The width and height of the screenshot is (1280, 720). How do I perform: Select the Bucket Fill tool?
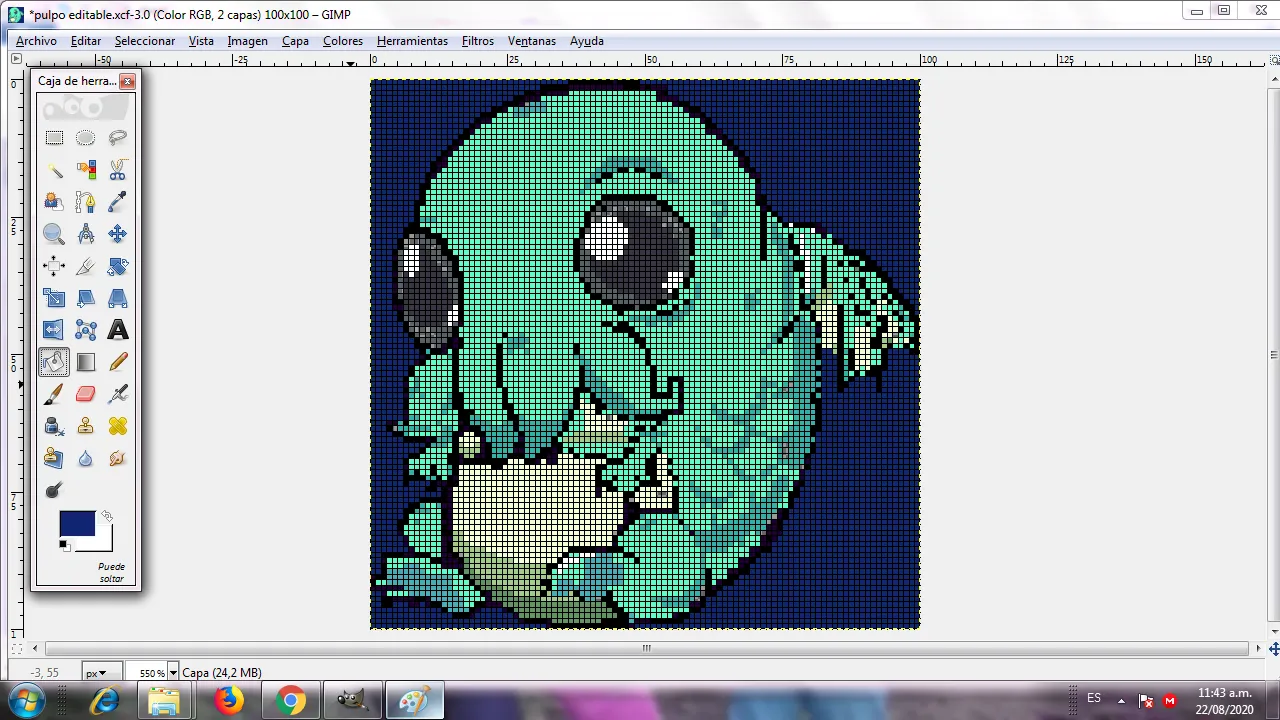click(x=54, y=362)
